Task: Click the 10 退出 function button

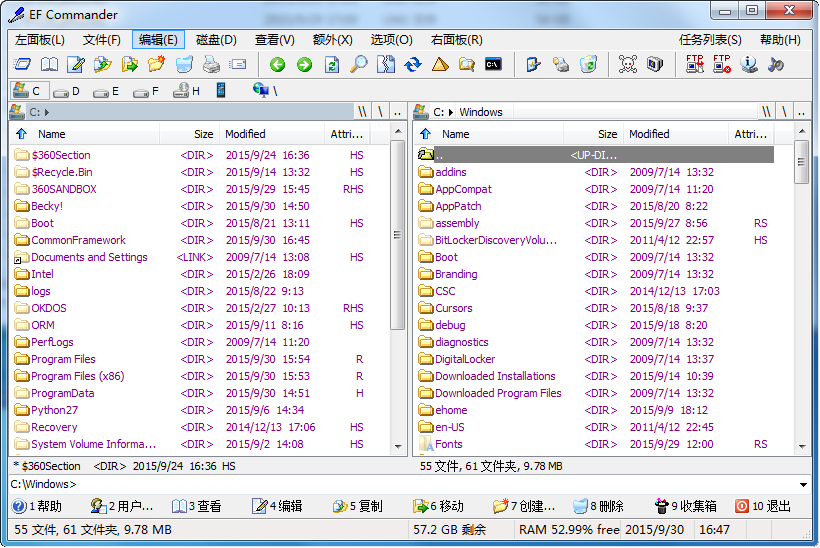Action: click(763, 506)
